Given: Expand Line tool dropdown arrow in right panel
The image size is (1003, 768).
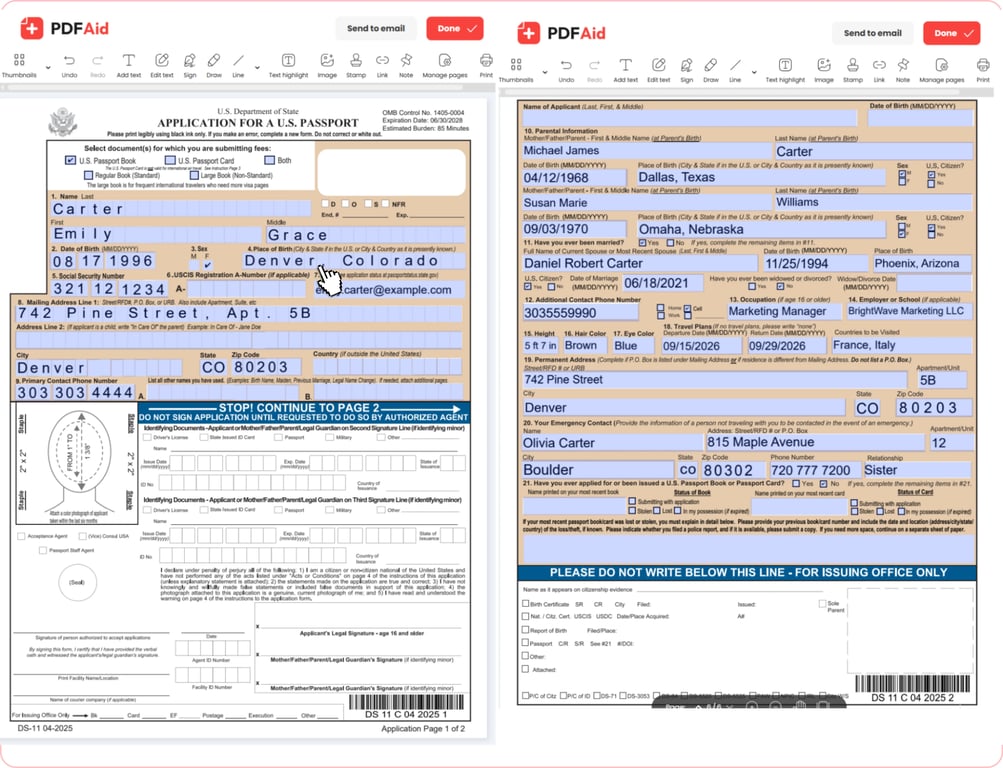Looking at the screenshot, I should 754,72.
